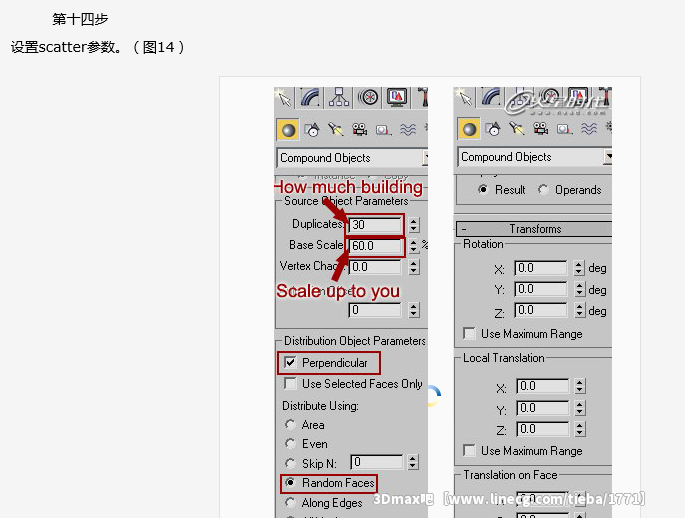Open the Create tab in left panel
The image size is (685, 518).
click(x=285, y=98)
